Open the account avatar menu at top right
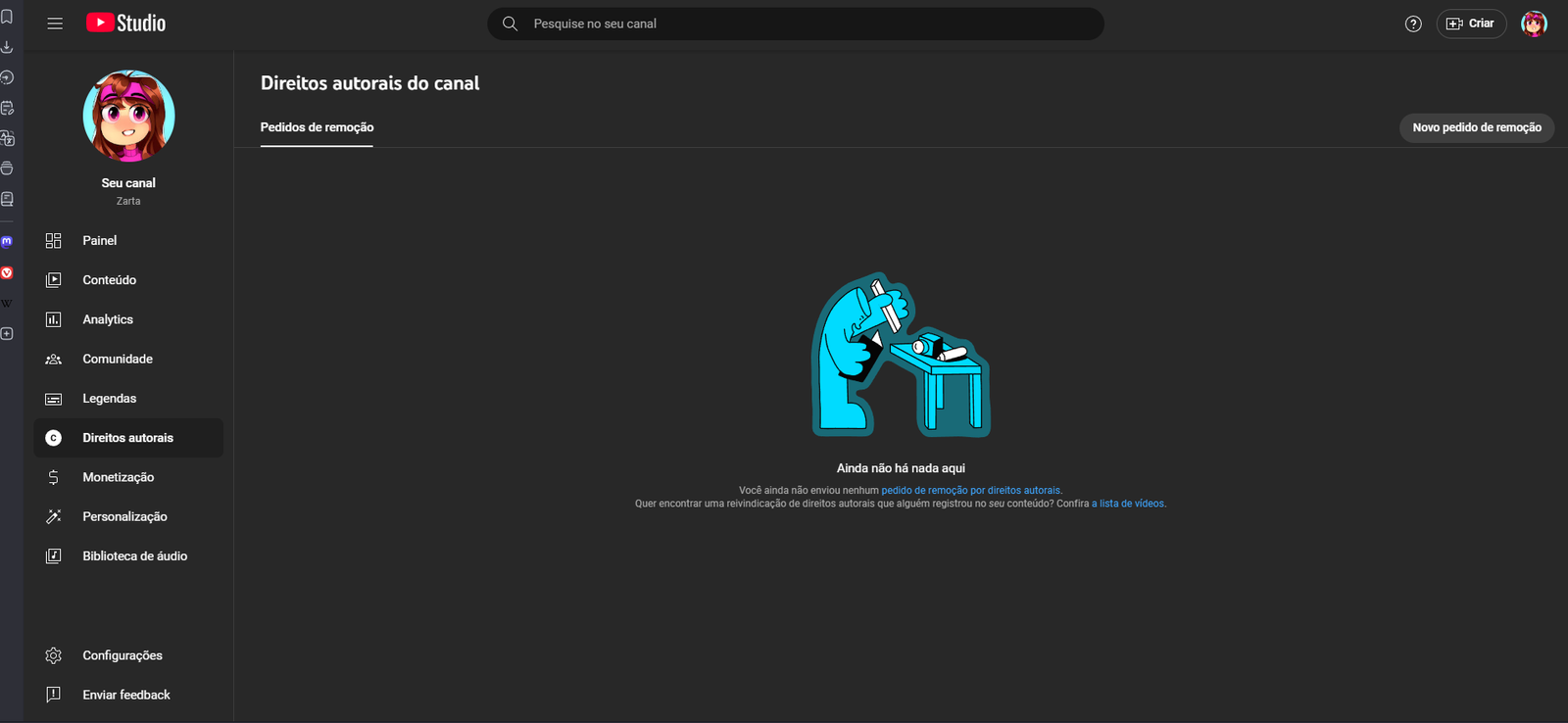 1534,24
